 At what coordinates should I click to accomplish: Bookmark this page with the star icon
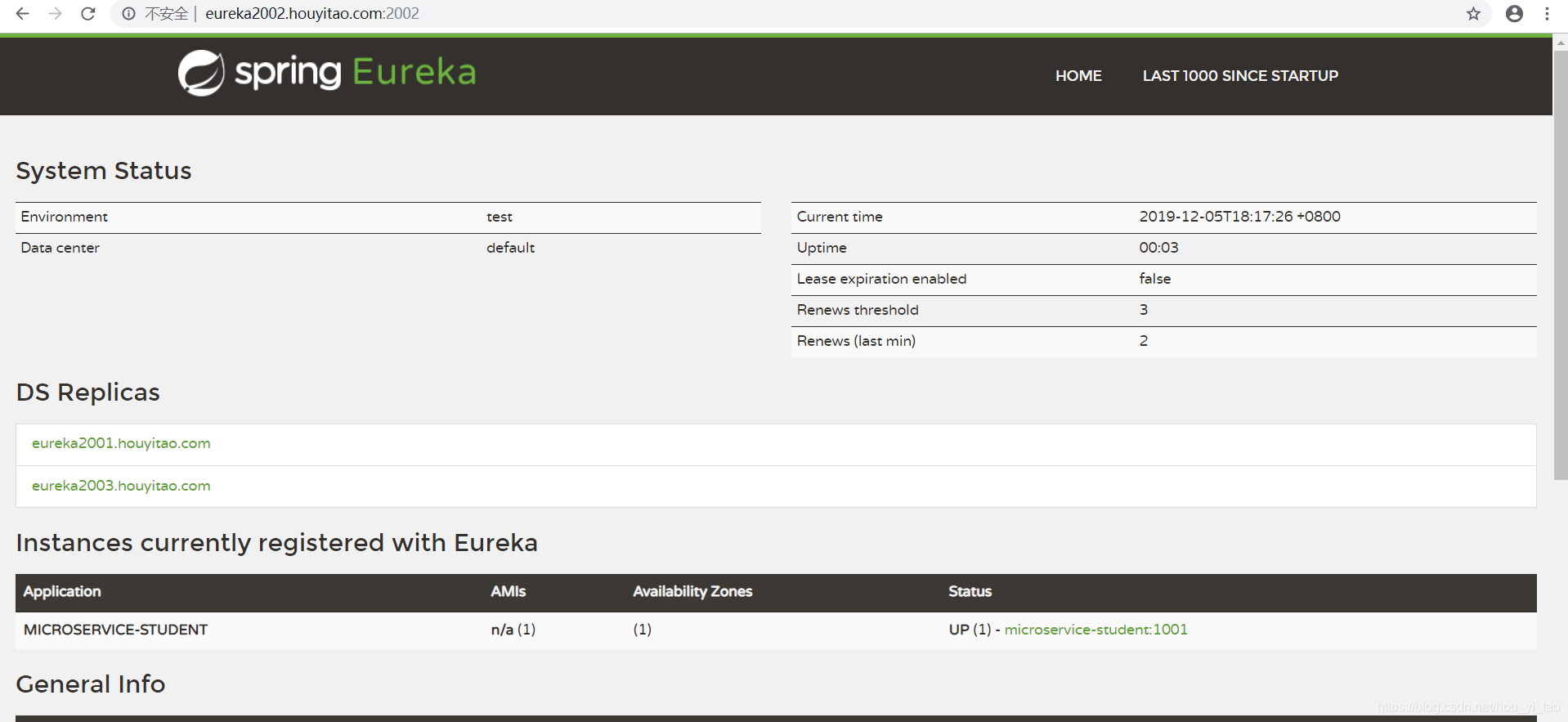pyautogui.click(x=1473, y=14)
